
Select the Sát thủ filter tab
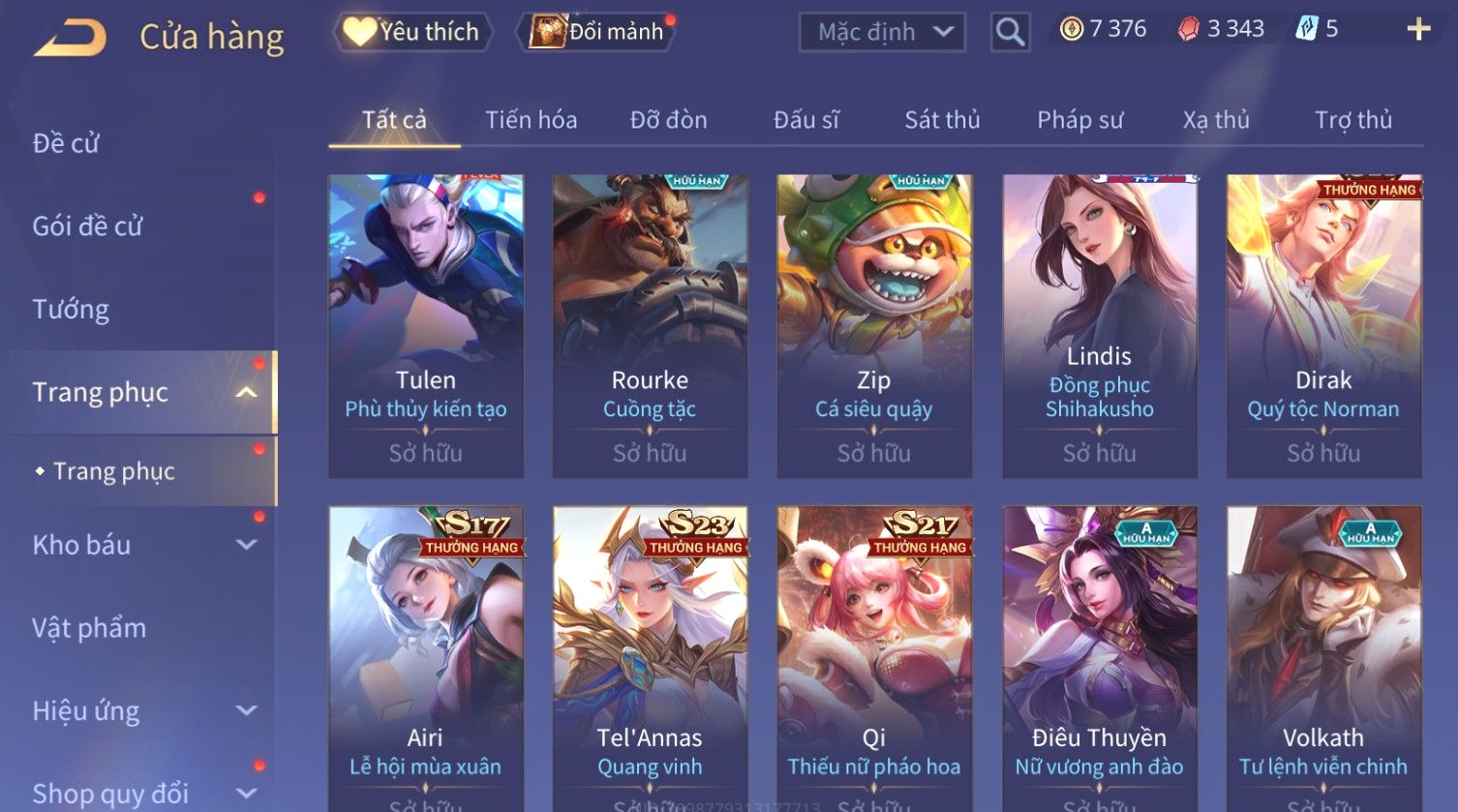click(942, 120)
